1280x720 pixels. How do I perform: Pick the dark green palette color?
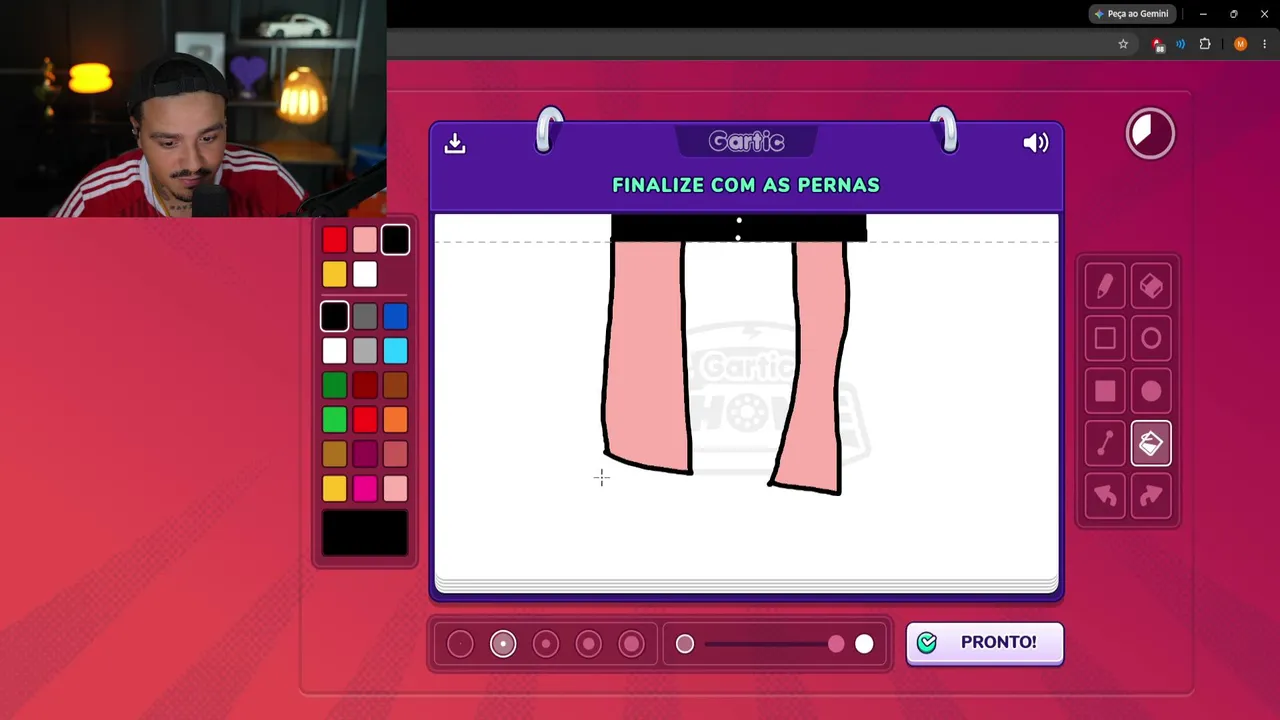(335, 385)
